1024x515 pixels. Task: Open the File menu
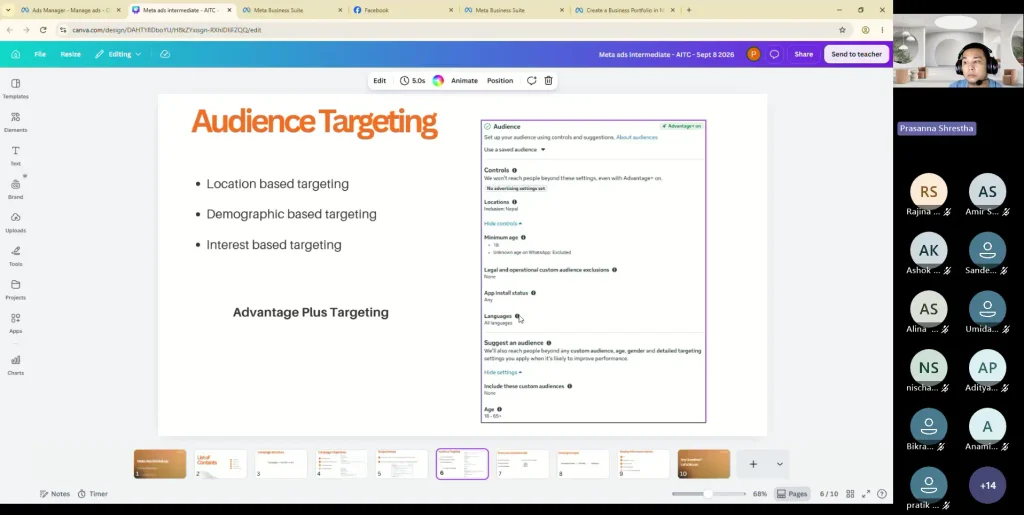point(40,54)
